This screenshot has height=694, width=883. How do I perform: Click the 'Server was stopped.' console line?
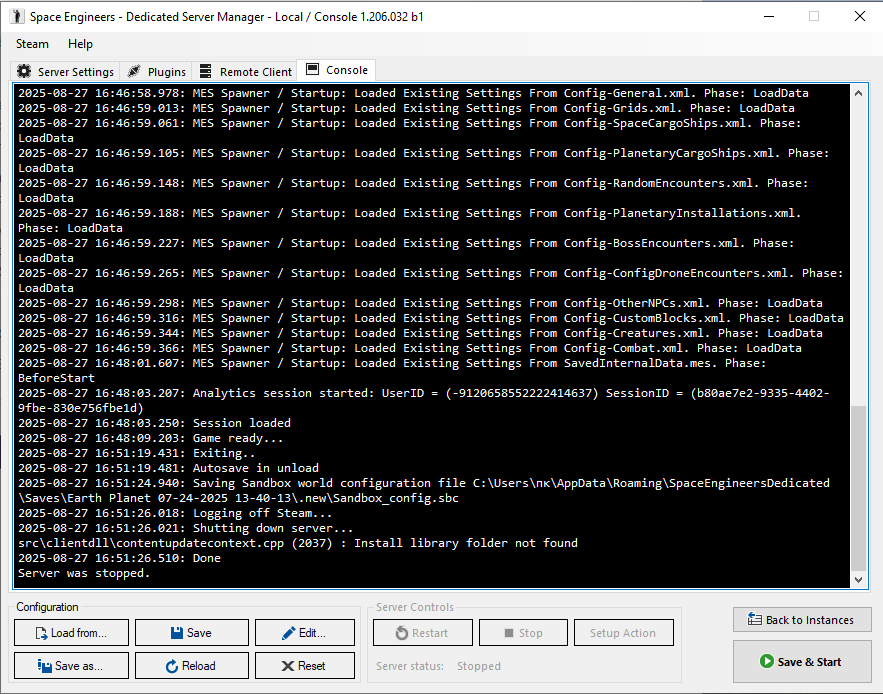[x=84, y=573]
